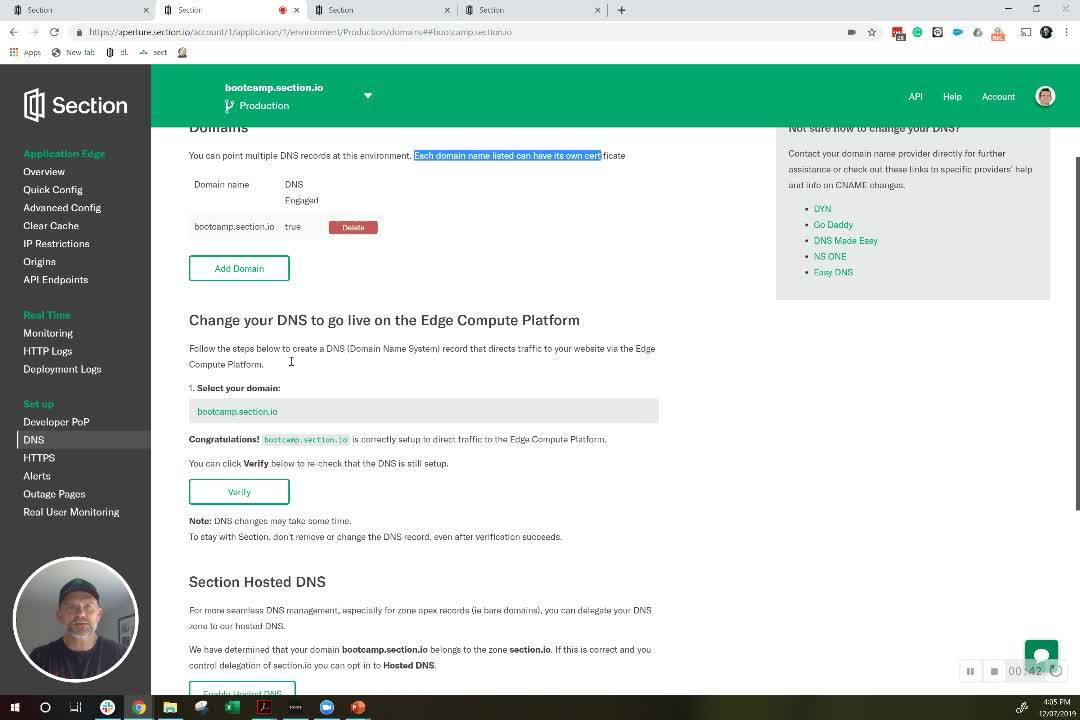Image resolution: width=1080 pixels, height=720 pixels.
Task: Open Adobe Acrobat from taskbar
Action: pos(264,708)
